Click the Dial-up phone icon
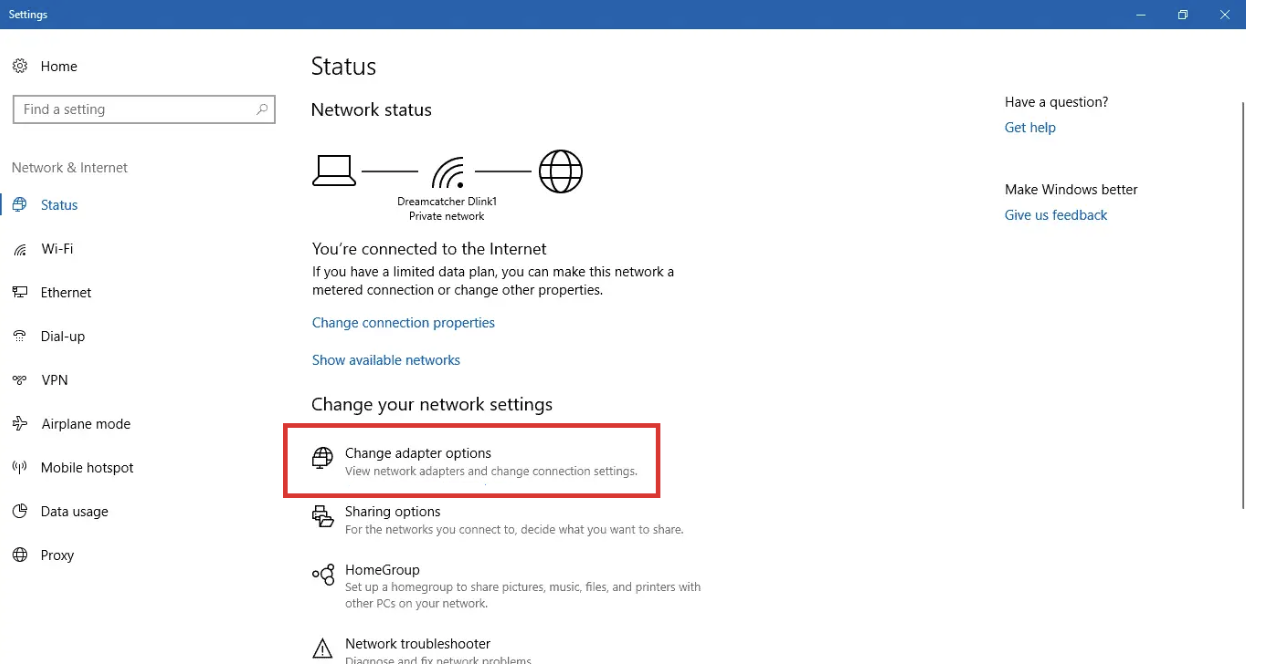The image size is (1262, 672). click(x=20, y=336)
